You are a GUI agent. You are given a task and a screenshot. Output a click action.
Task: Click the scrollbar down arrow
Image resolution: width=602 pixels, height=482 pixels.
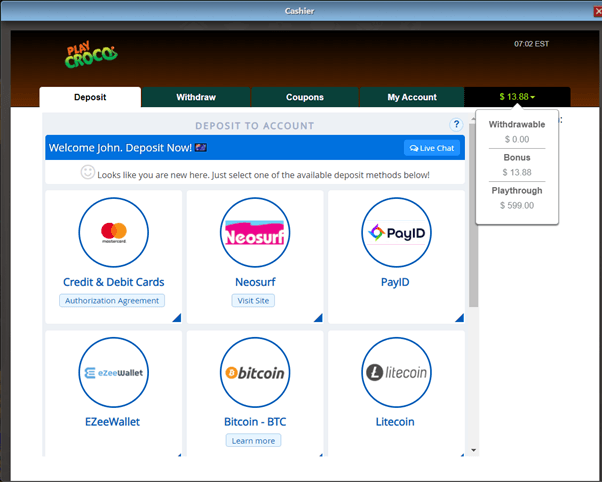[x=474, y=450]
